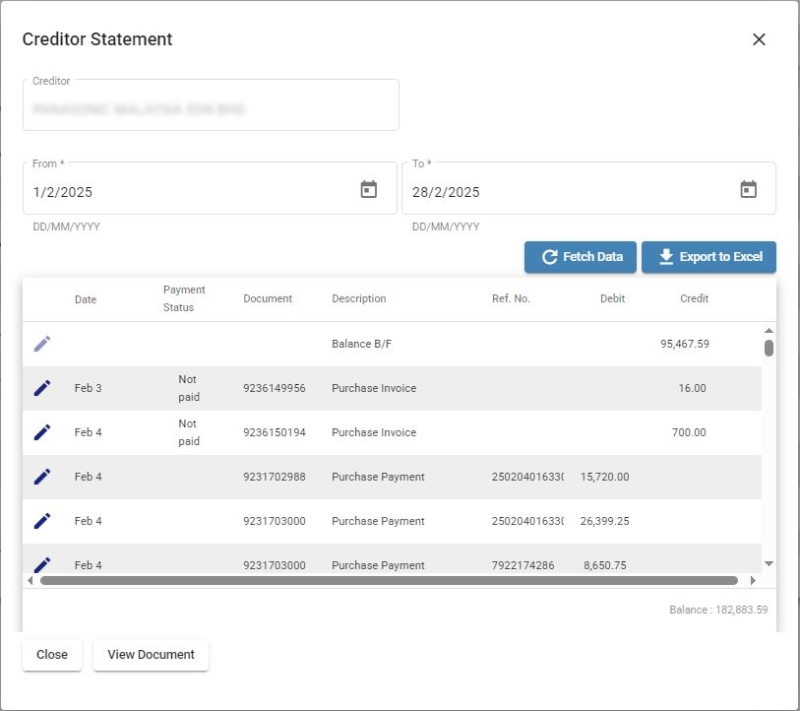Click the table's scroll down arrow
This screenshot has height=711, width=800.
point(769,564)
